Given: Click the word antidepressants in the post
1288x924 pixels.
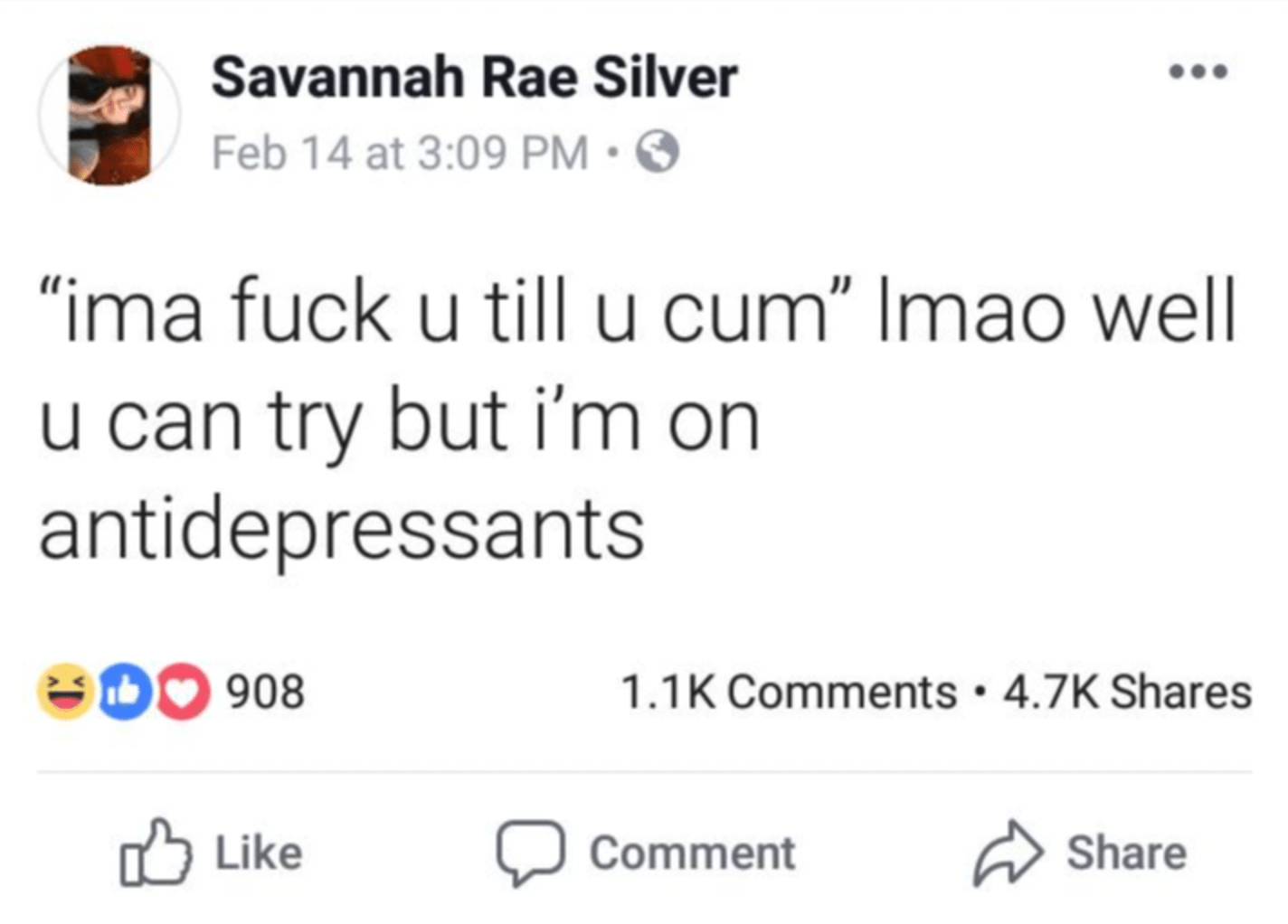Looking at the screenshot, I should coord(341,529).
